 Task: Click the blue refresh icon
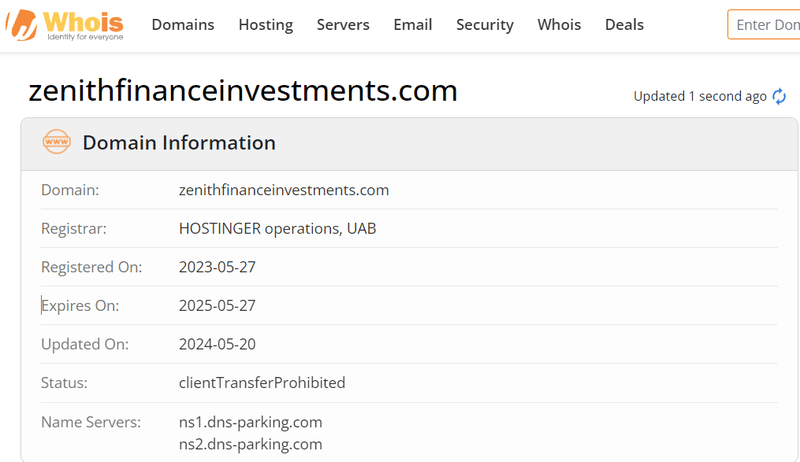pos(779,96)
